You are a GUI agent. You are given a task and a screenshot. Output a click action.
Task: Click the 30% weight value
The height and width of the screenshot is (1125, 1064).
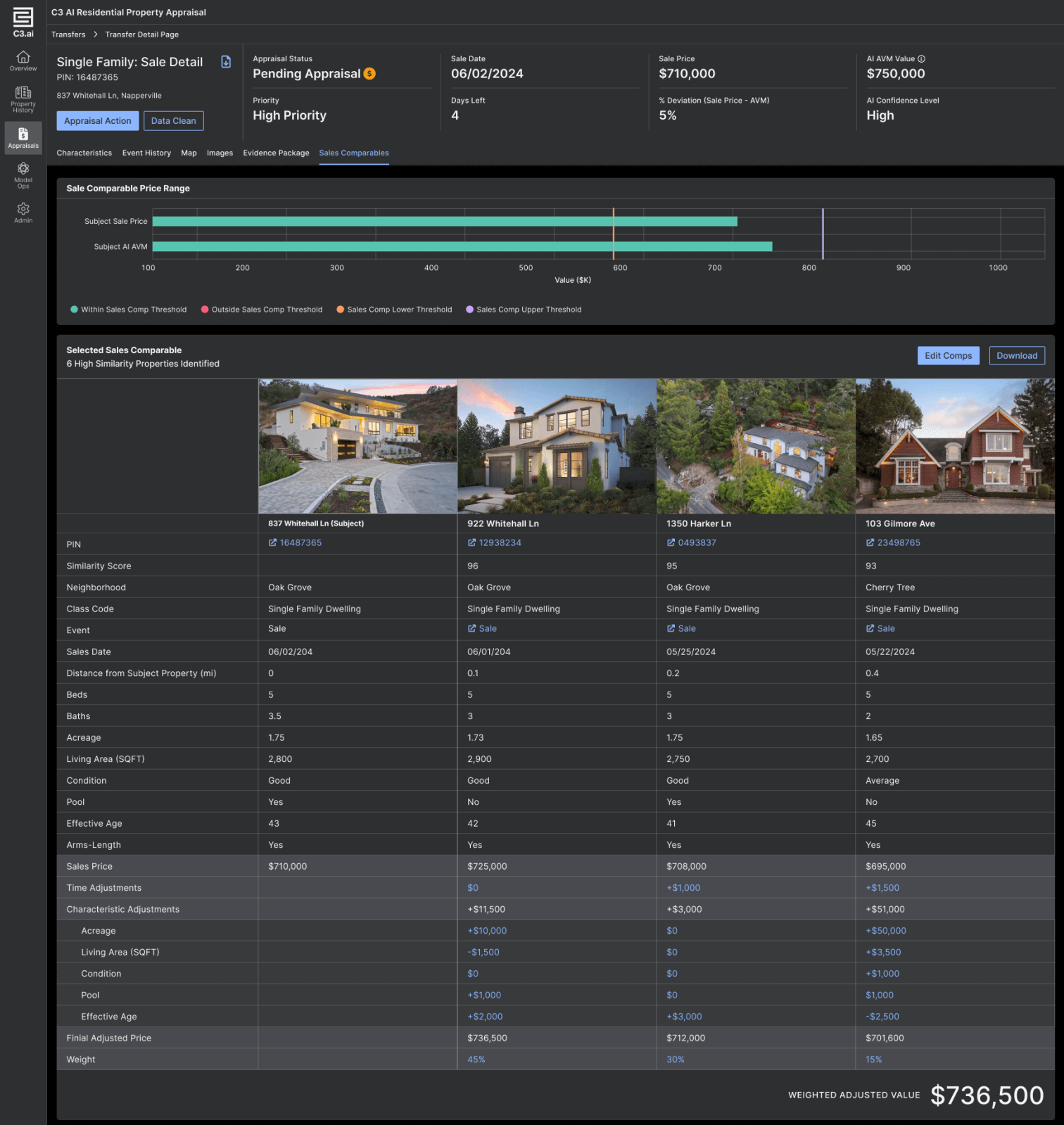tap(676, 1060)
